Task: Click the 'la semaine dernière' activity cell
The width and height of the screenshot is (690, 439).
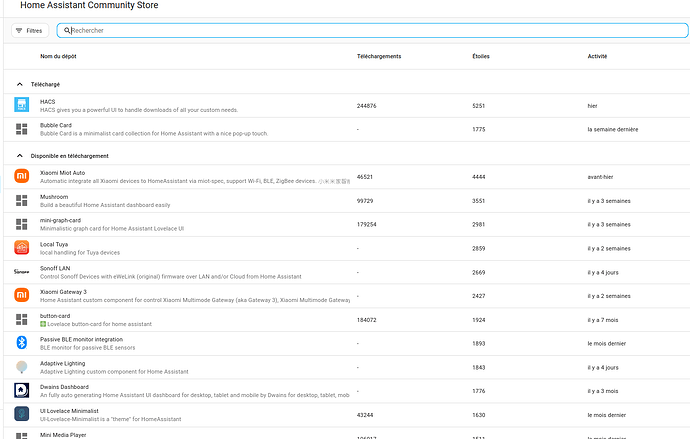Action: [x=613, y=130]
